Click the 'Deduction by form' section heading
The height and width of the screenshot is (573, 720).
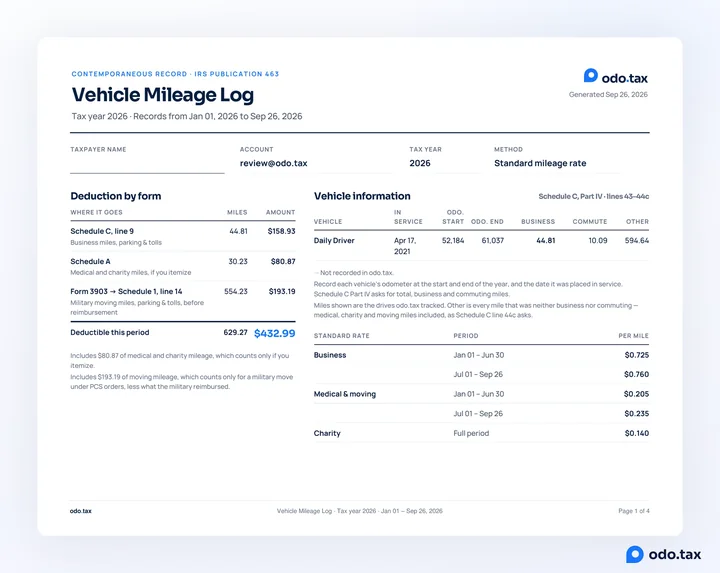pos(116,196)
